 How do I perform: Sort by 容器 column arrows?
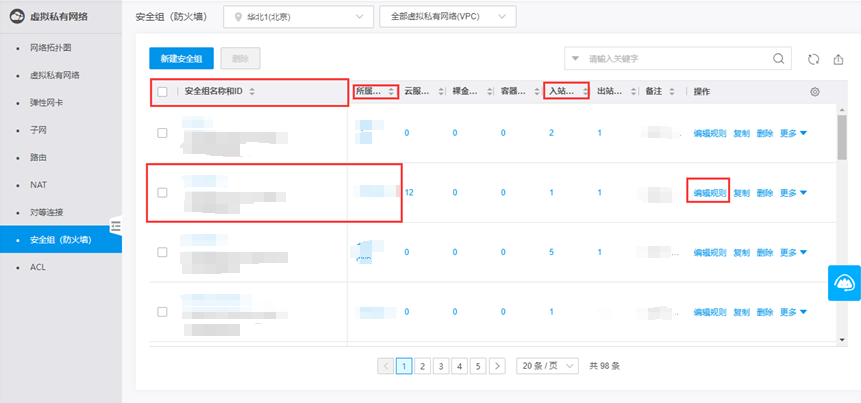(537, 92)
